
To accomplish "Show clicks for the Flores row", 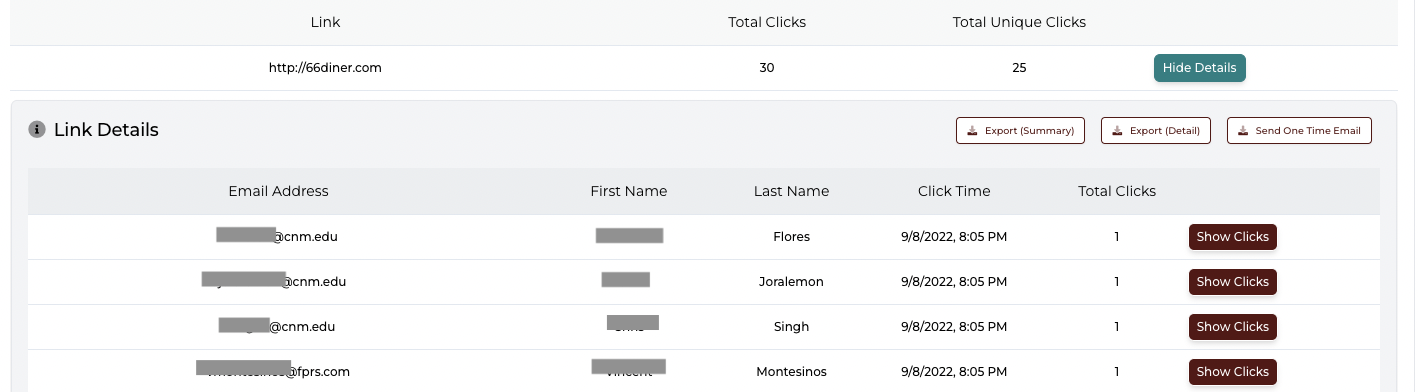I will point(1232,237).
